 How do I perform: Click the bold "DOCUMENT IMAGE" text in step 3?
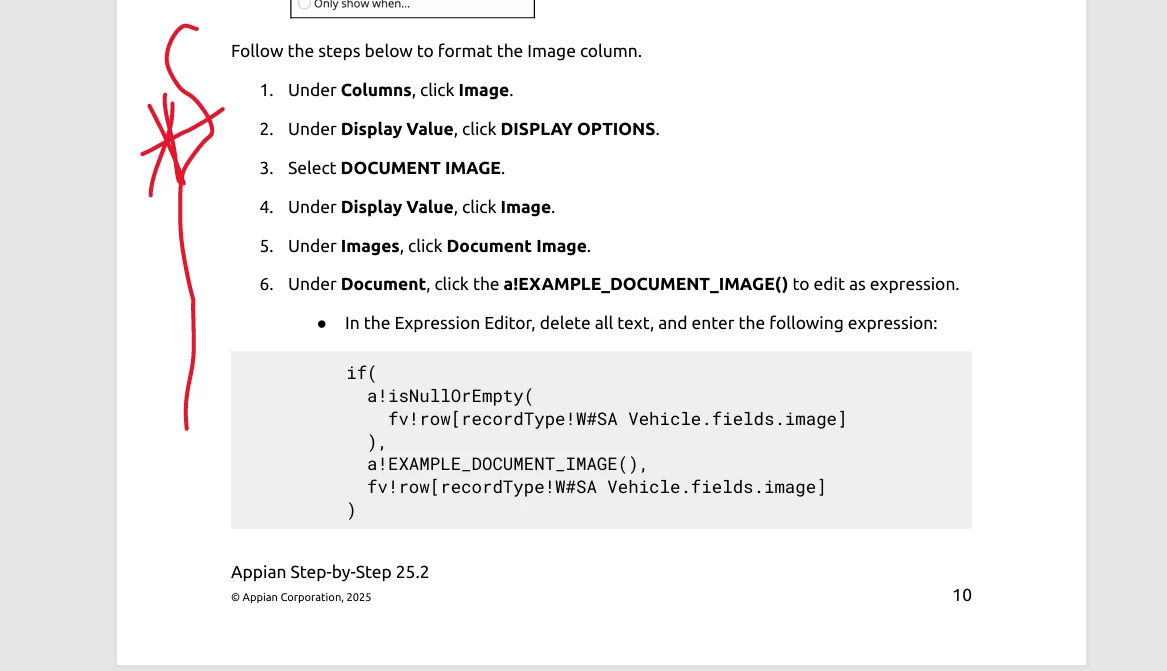coord(421,168)
